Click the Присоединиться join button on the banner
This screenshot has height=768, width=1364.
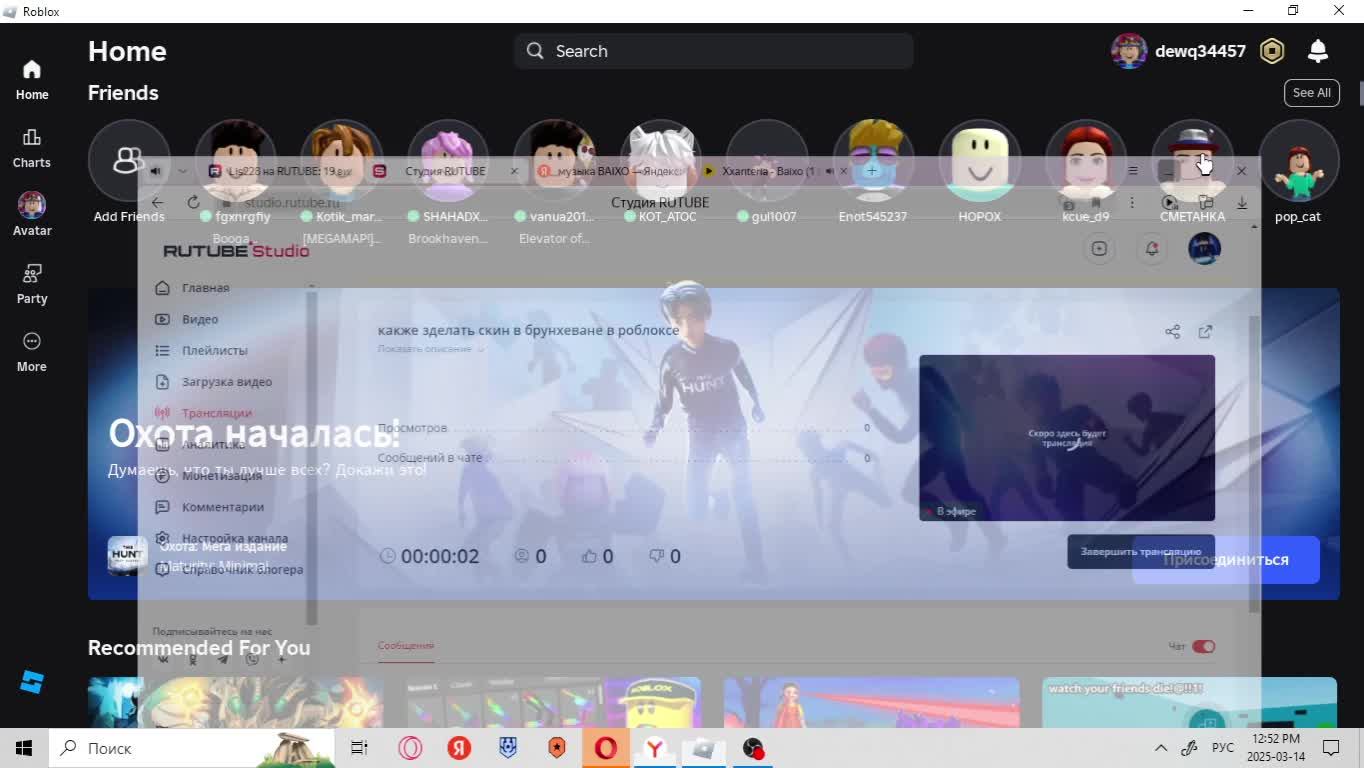[x=1226, y=560]
